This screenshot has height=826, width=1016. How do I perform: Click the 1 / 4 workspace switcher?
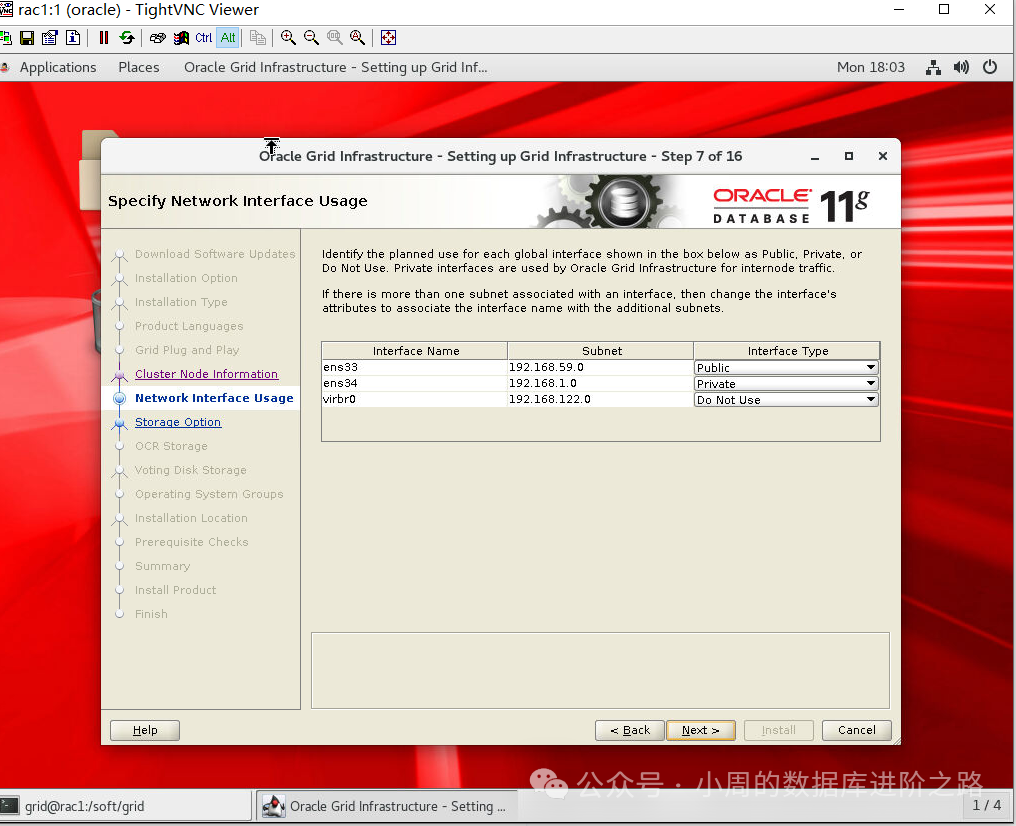[x=986, y=805]
